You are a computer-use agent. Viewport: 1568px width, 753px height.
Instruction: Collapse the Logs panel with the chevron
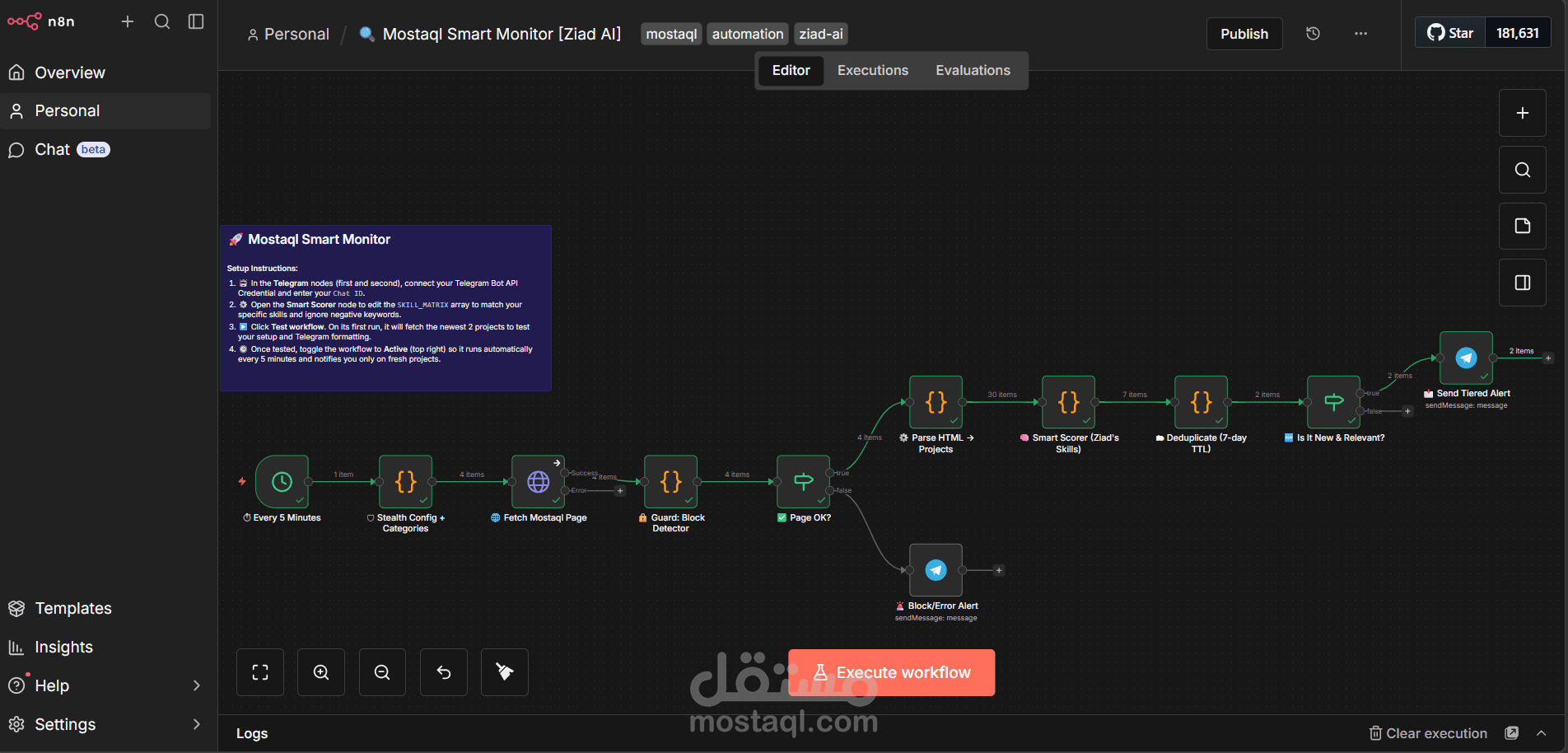coord(1542,733)
